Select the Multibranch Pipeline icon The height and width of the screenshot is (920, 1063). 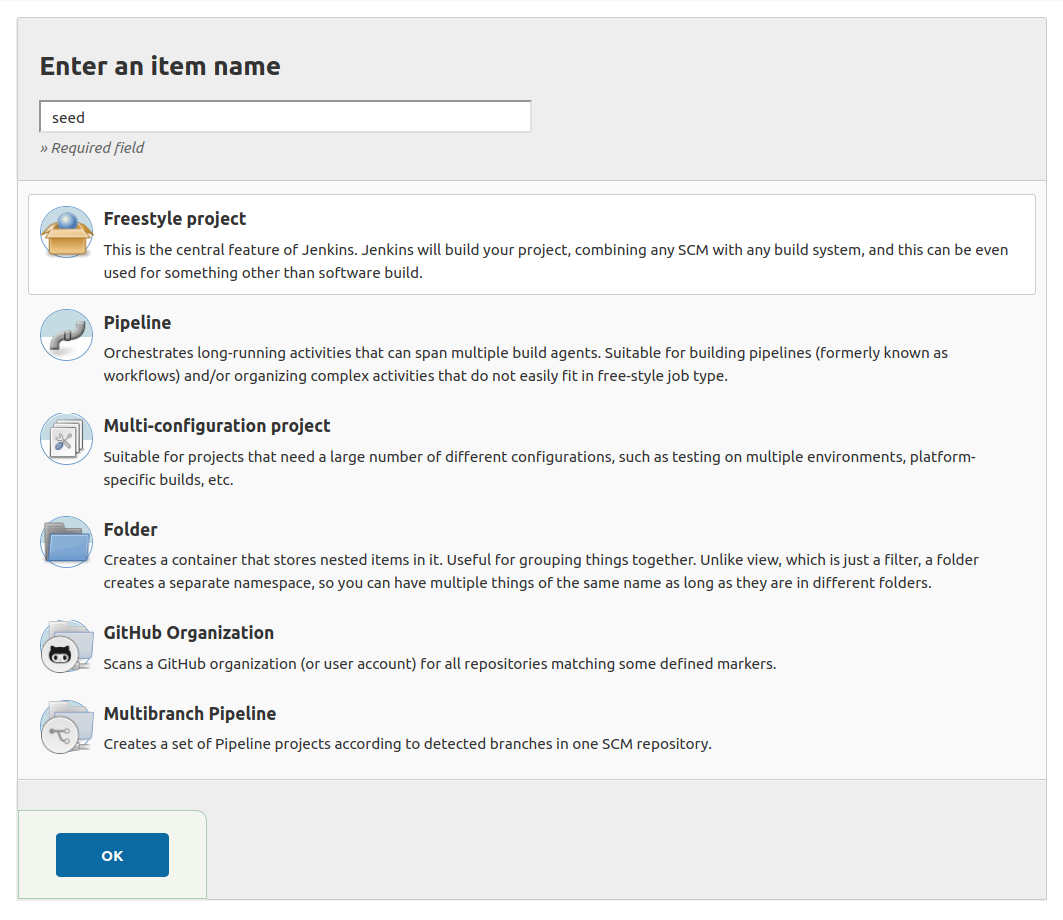point(66,727)
